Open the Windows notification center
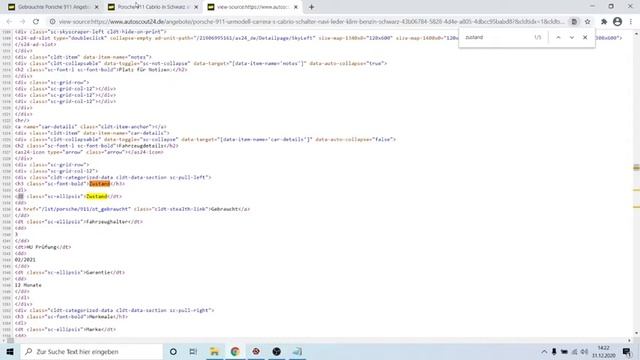This screenshot has height=360, width=640. click(627, 351)
